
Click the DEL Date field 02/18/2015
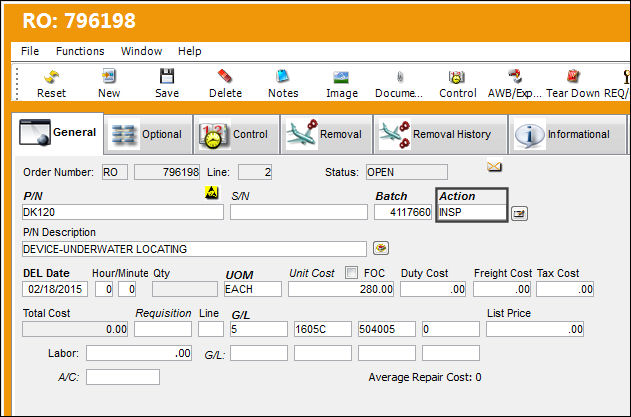coord(55,289)
